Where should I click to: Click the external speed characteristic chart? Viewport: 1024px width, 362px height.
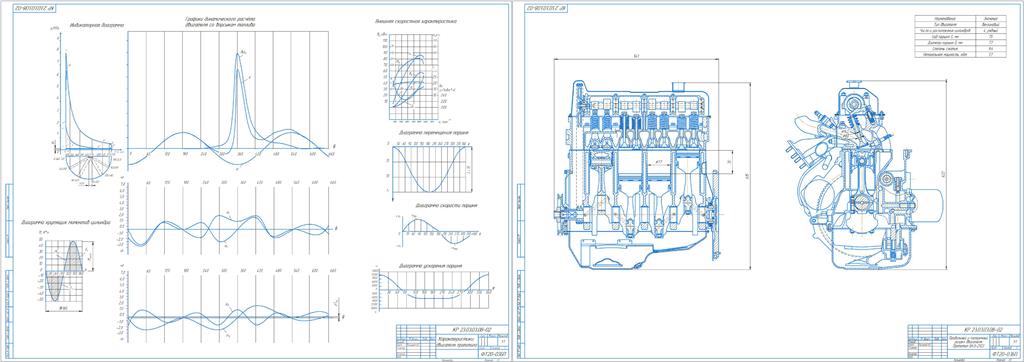pos(412,77)
